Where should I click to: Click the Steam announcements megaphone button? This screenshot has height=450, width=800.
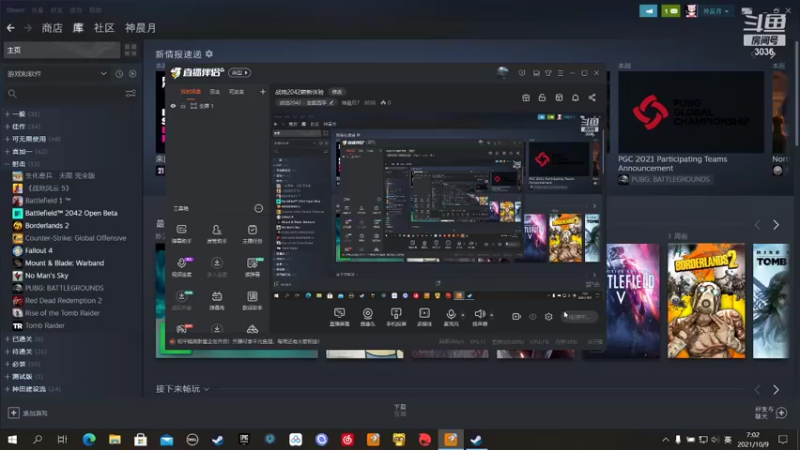tap(648, 11)
